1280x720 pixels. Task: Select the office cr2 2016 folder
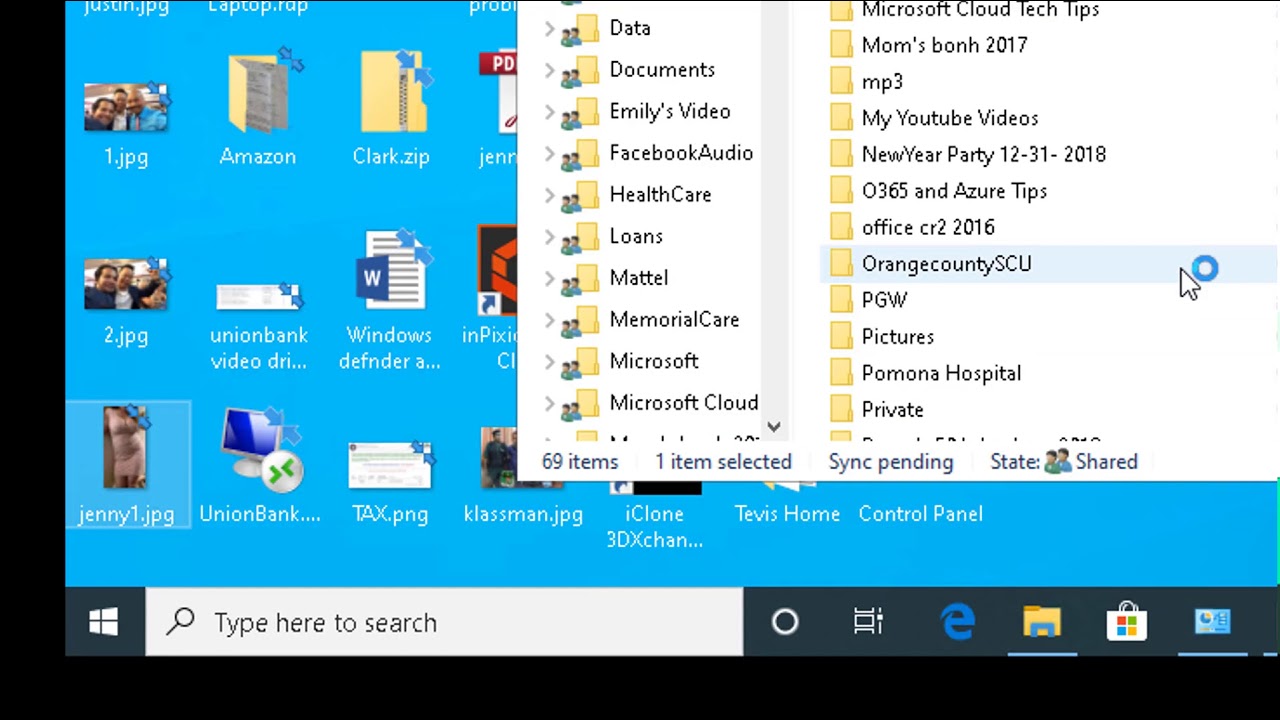coord(928,228)
